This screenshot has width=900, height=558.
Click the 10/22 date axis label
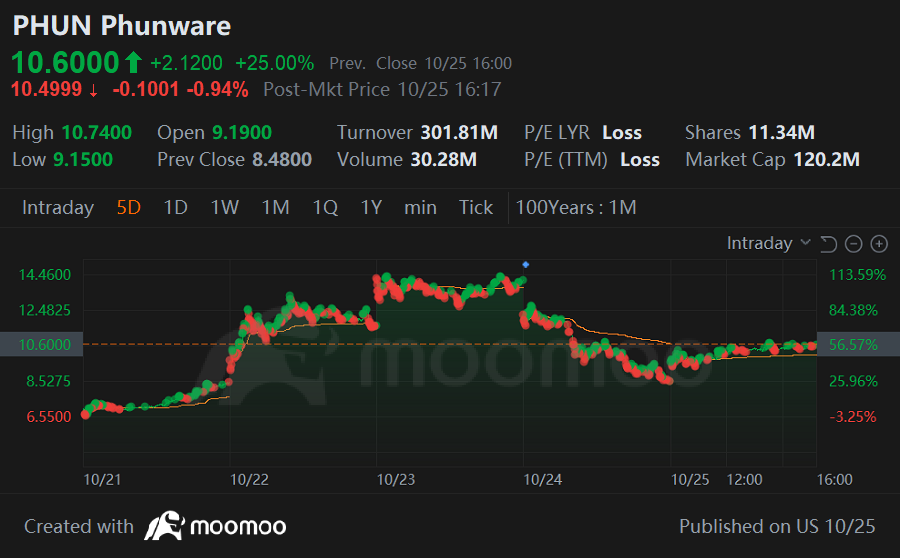coord(249,479)
